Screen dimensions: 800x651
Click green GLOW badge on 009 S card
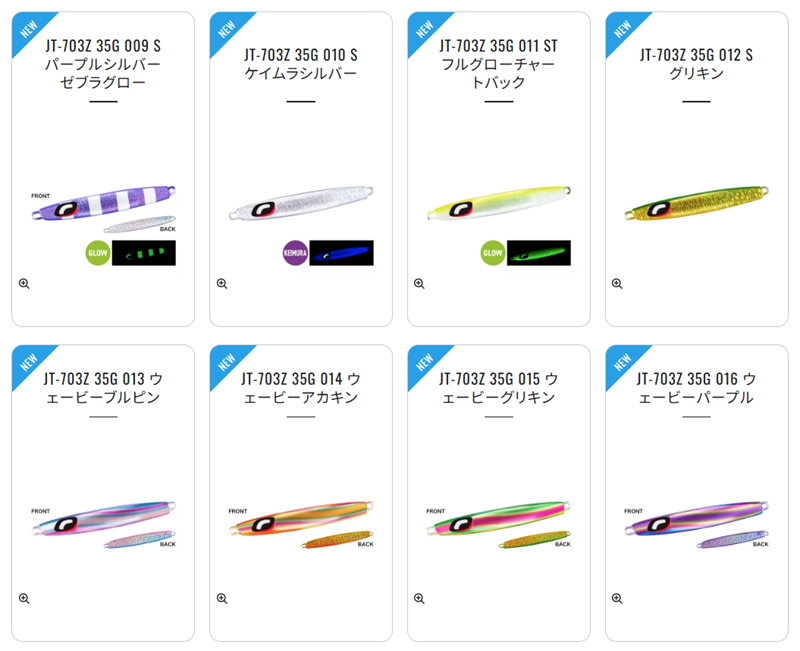pos(97,253)
